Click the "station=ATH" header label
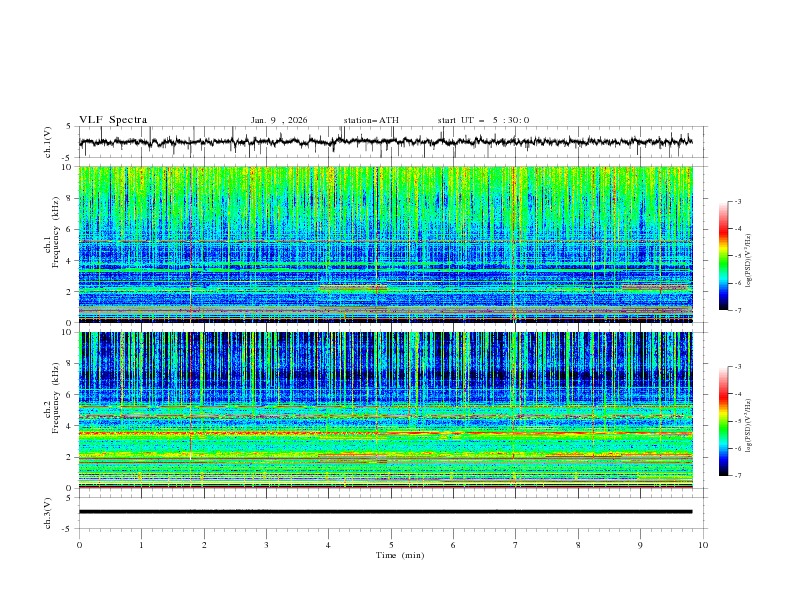This screenshot has height=612, width=792. [371, 120]
